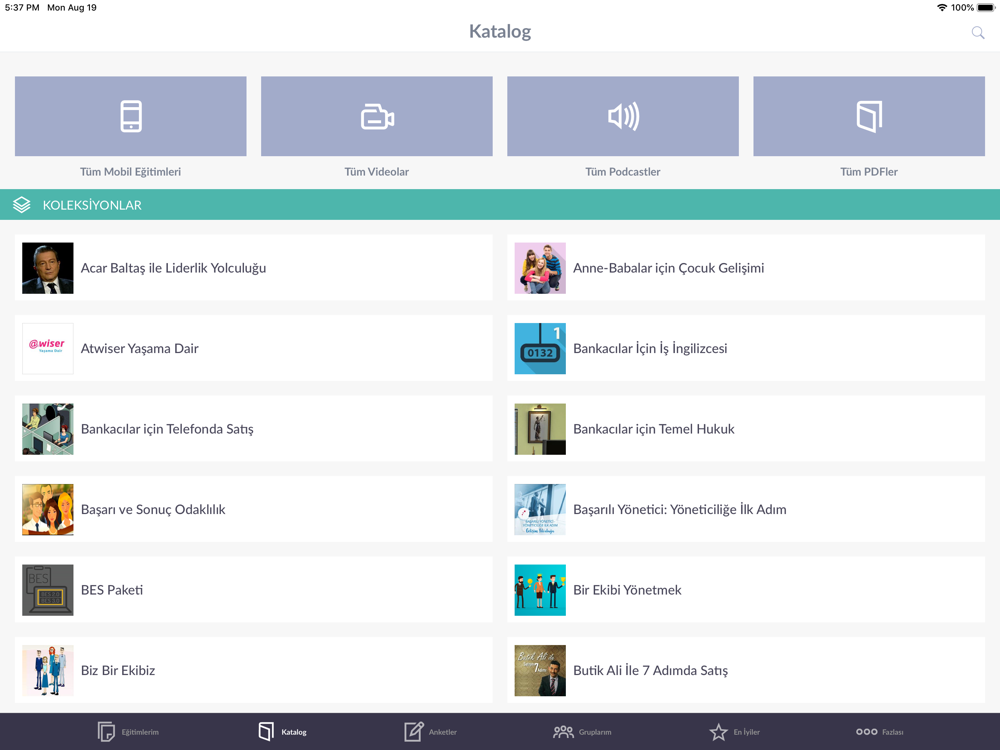Select "BES Paketi" title
The height and width of the screenshot is (750, 1000).
pos(112,590)
